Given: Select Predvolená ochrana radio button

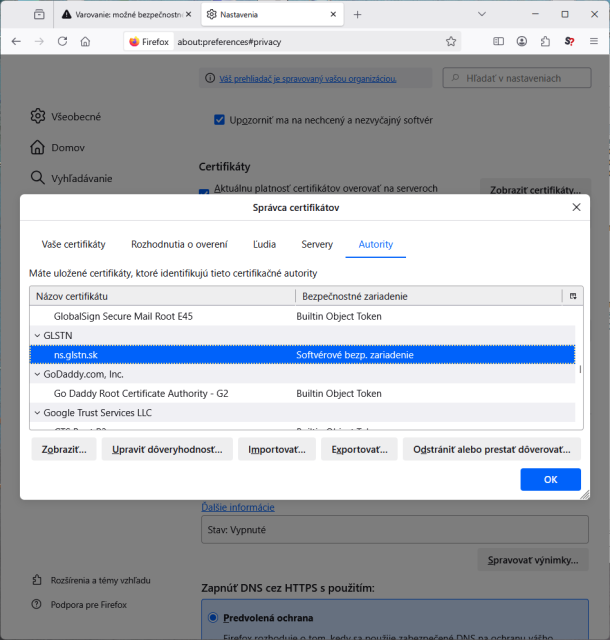Looking at the screenshot, I should (213, 618).
